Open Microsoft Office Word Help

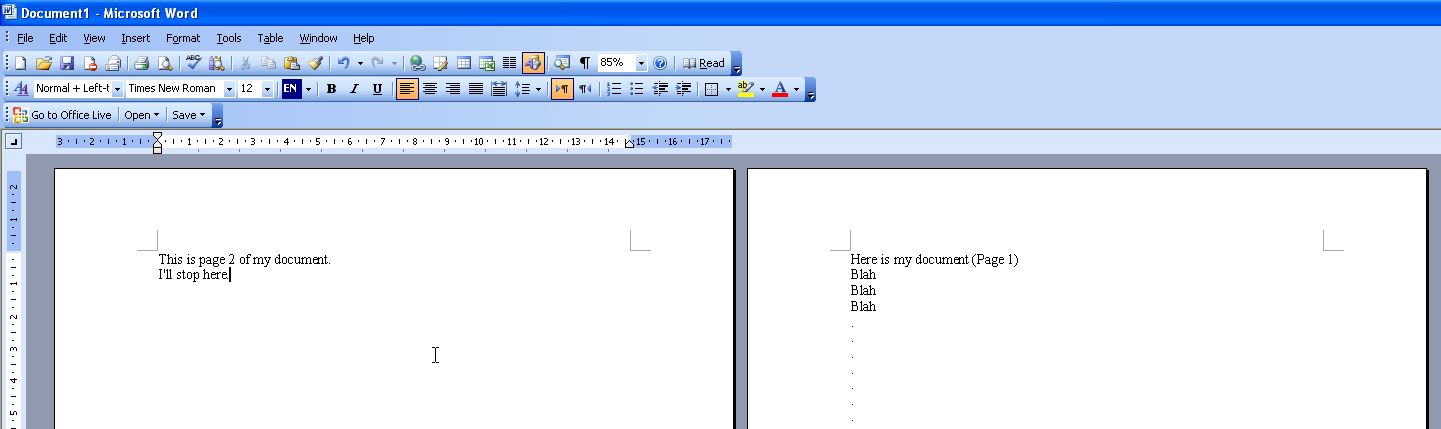660,63
